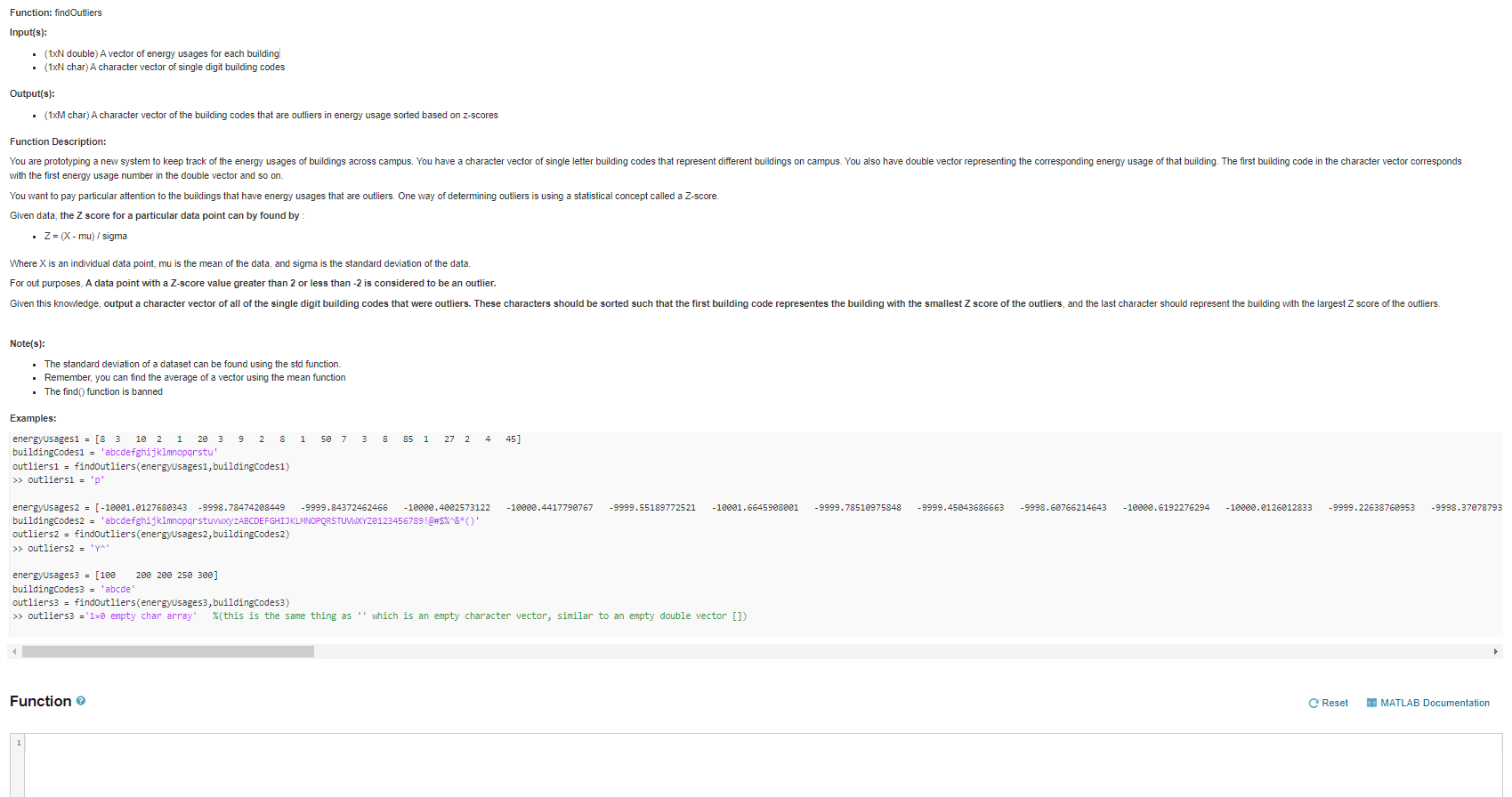1512x797 pixels.
Task: Click the note about the mean function
Action: pyautogui.click(x=195, y=377)
